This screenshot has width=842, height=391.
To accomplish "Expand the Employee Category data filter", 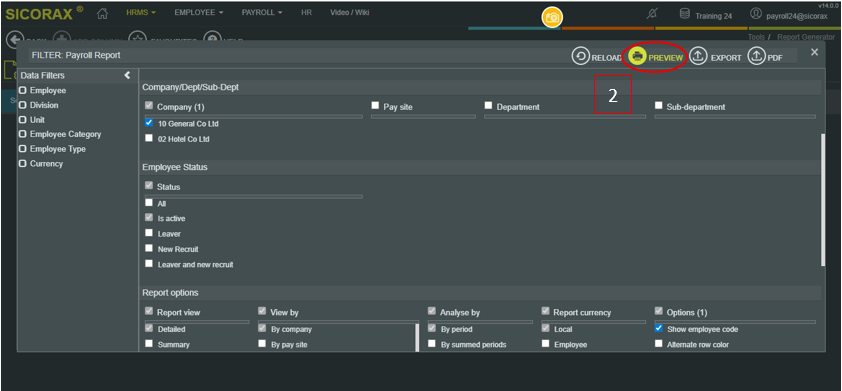I will tap(23, 134).
